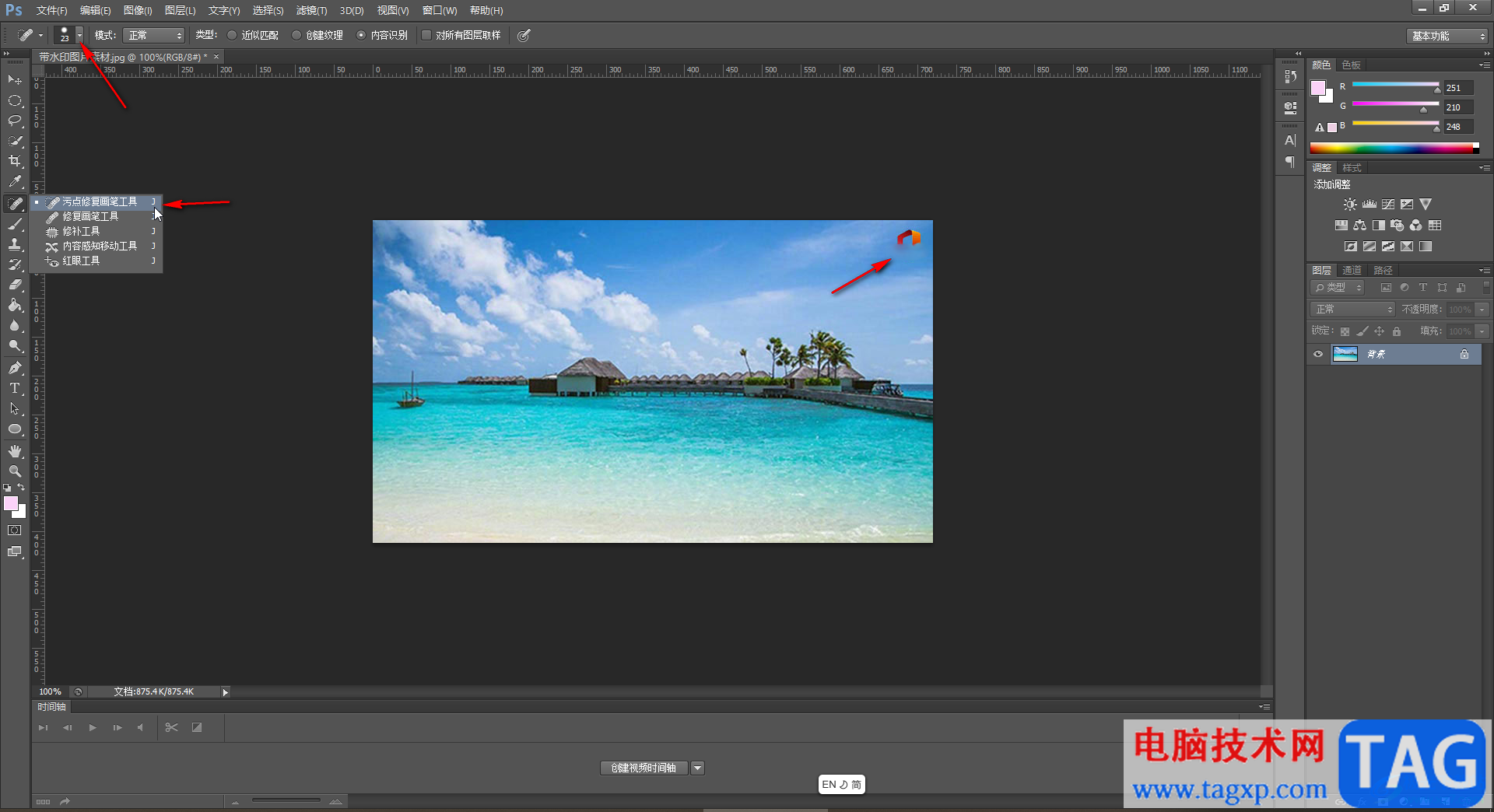The height and width of the screenshot is (812, 1494).
Task: Switch to the Styles (样式) tab
Action: (1352, 167)
